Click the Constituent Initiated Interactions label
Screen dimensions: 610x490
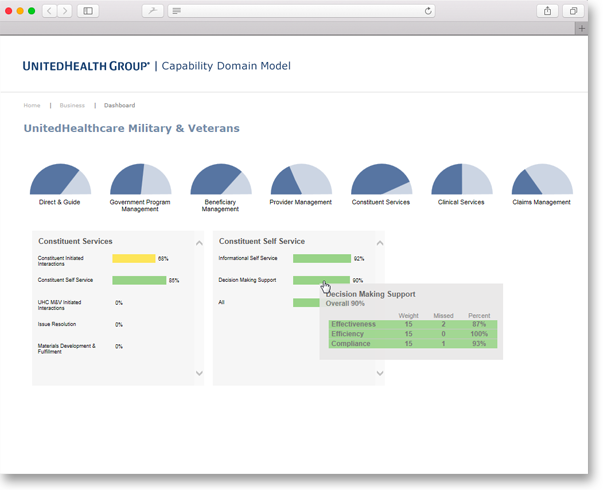point(61,261)
